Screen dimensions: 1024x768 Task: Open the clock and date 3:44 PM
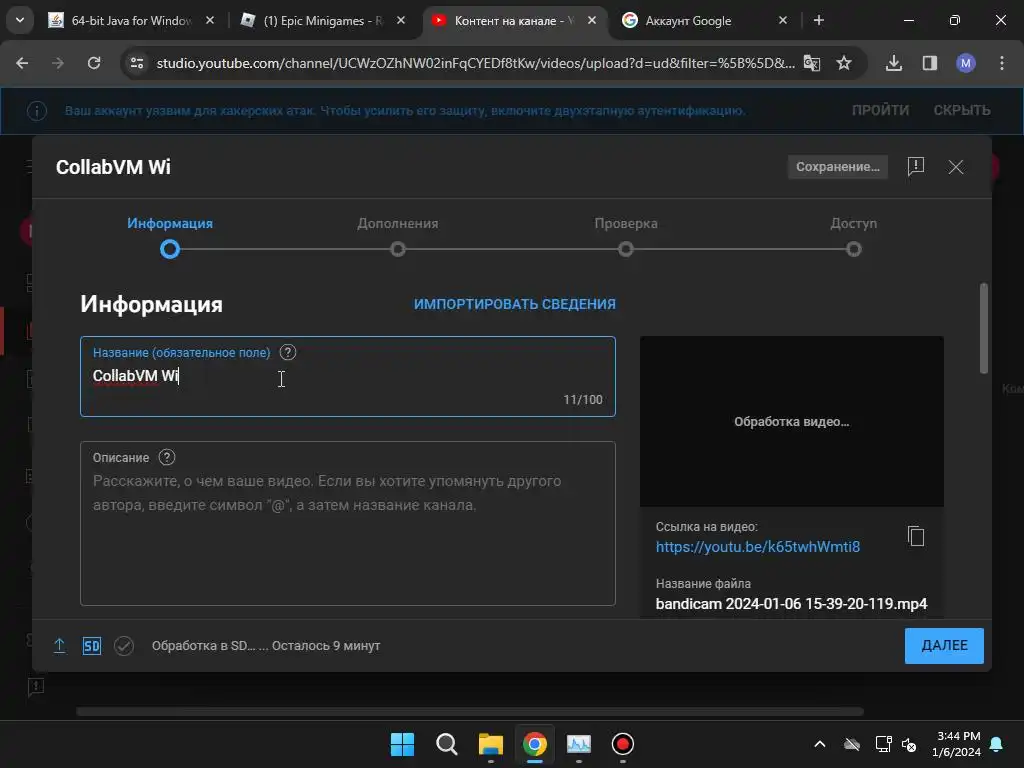pyautogui.click(x=957, y=744)
